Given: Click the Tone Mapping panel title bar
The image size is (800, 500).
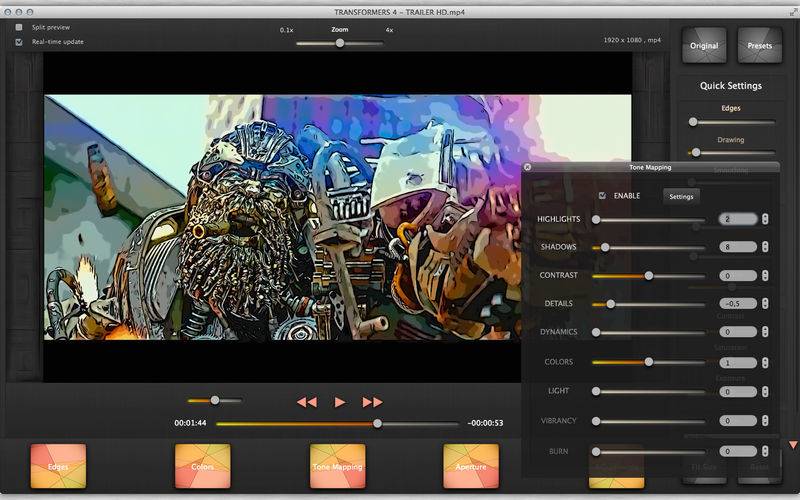Looking at the screenshot, I should pos(651,167).
